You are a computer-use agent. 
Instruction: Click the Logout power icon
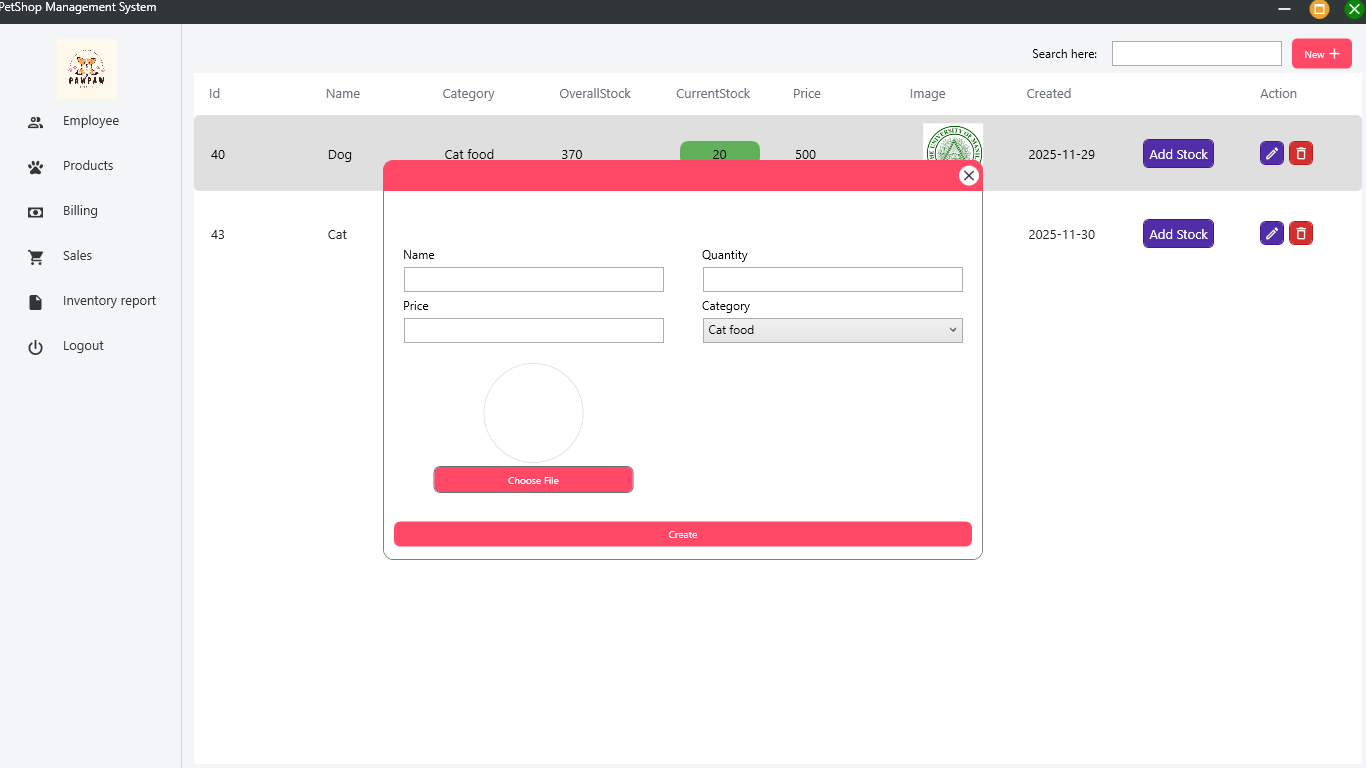(36, 347)
